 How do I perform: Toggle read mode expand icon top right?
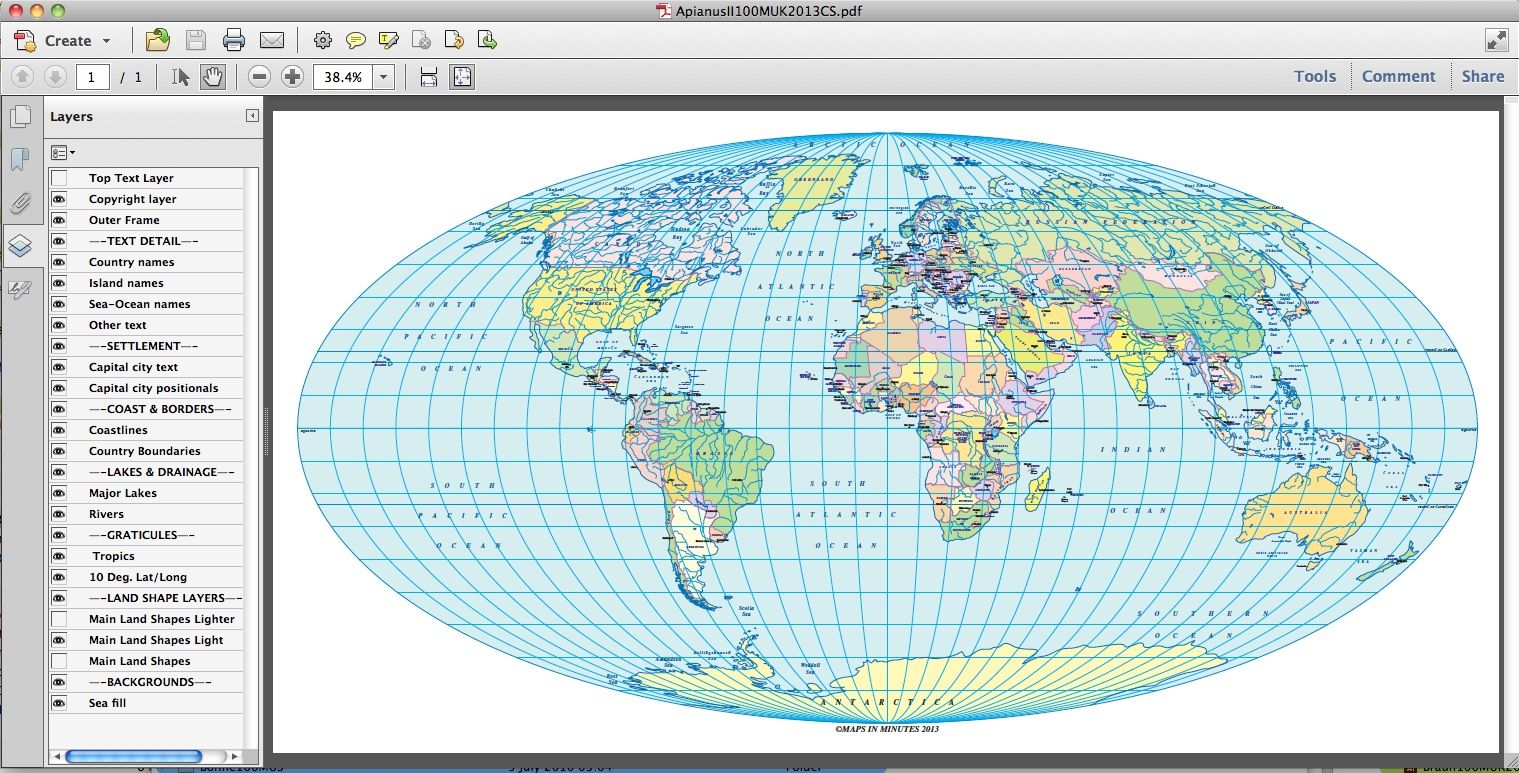click(1496, 40)
